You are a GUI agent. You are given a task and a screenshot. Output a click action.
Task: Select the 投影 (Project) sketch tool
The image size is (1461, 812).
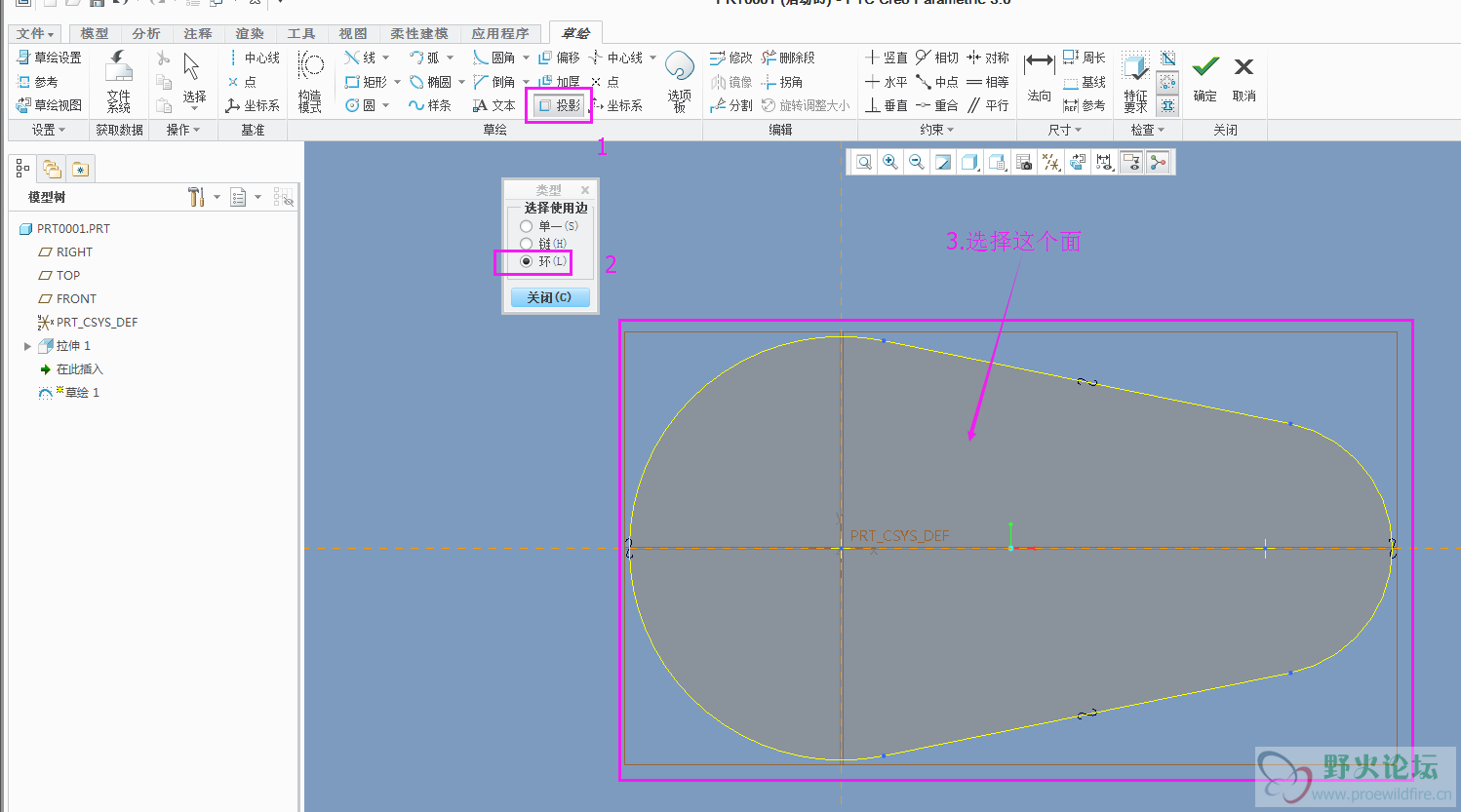pos(560,105)
